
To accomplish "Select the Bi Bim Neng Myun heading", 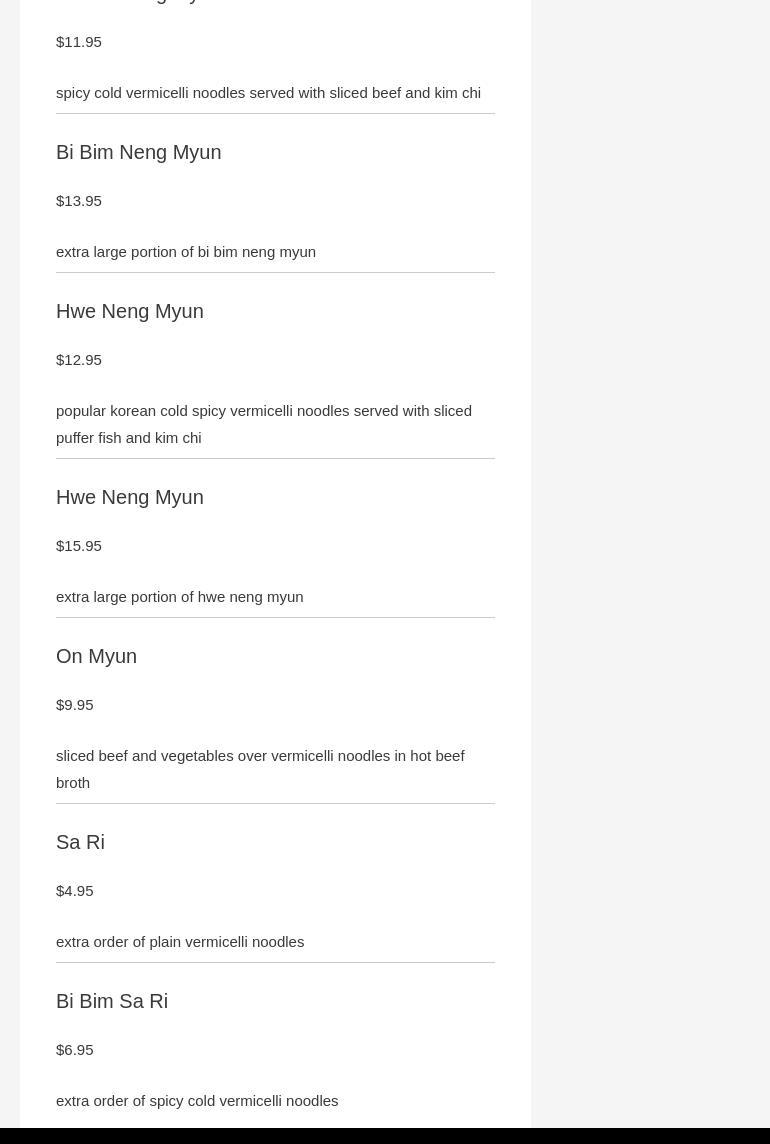I will click(x=138, y=152).
